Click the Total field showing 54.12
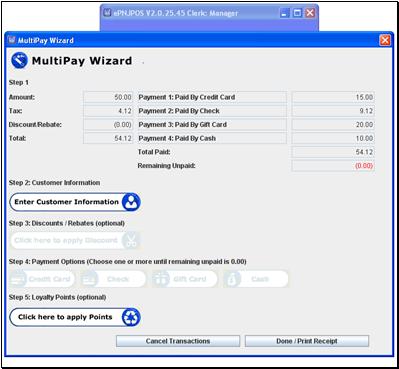Viewport: 399px width, 369px height. click(108, 138)
